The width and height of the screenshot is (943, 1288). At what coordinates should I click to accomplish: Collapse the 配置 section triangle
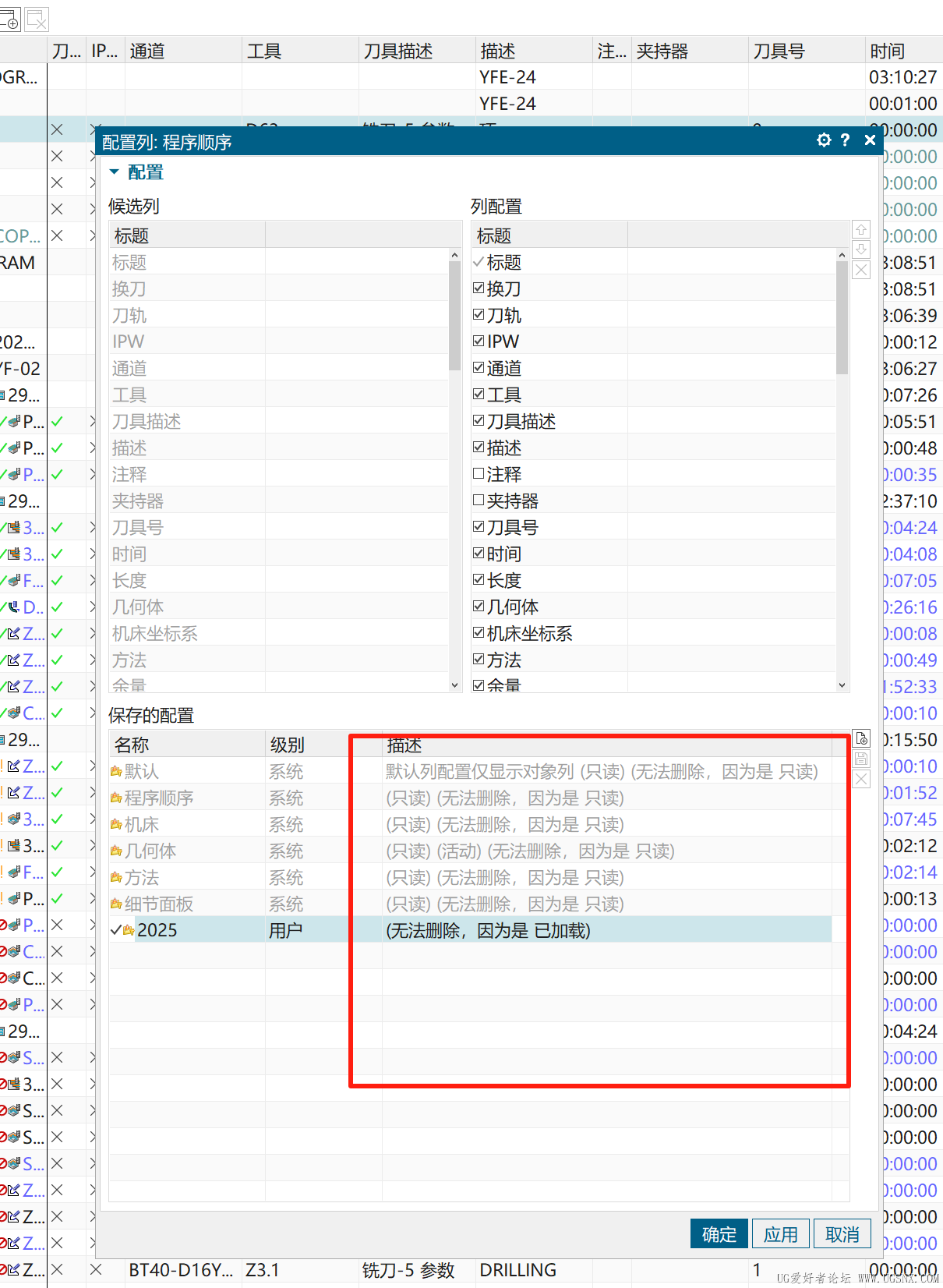(x=114, y=172)
